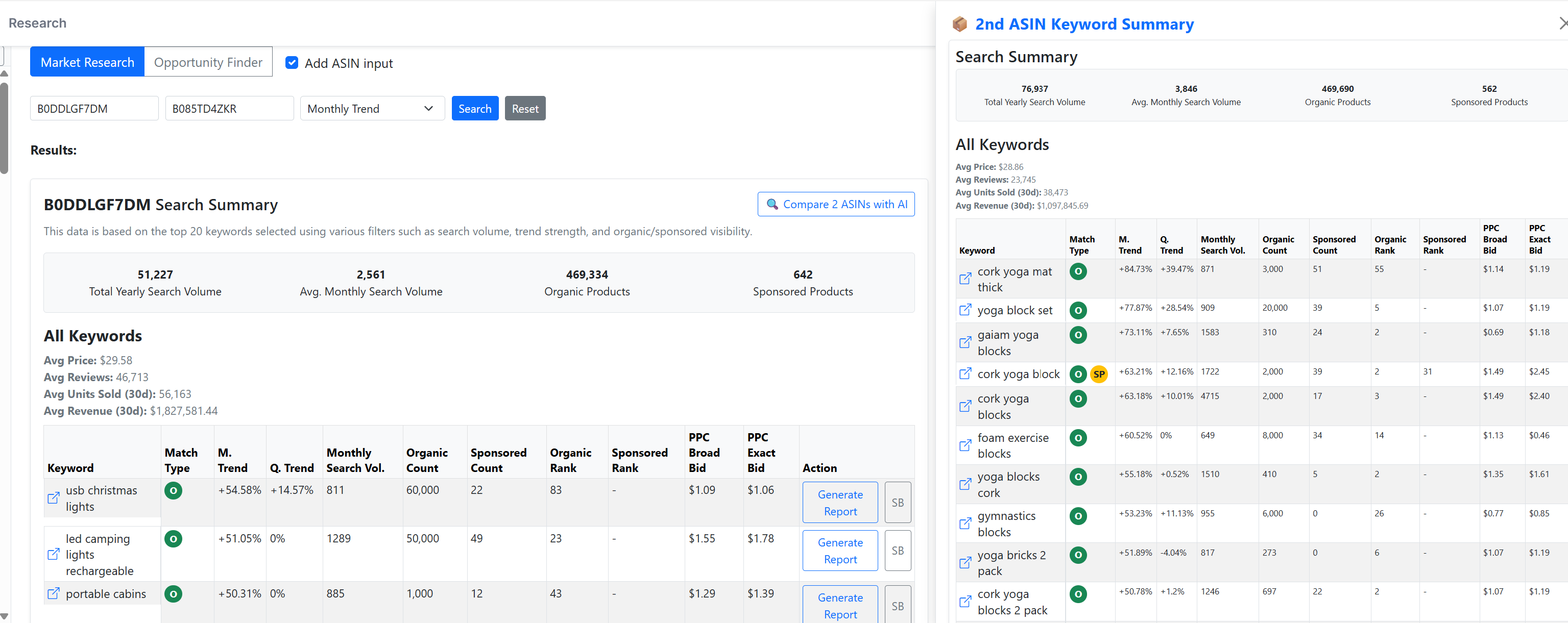Click the scrollbar up arrow at left edge
The image size is (1568, 623).
pos(4,73)
